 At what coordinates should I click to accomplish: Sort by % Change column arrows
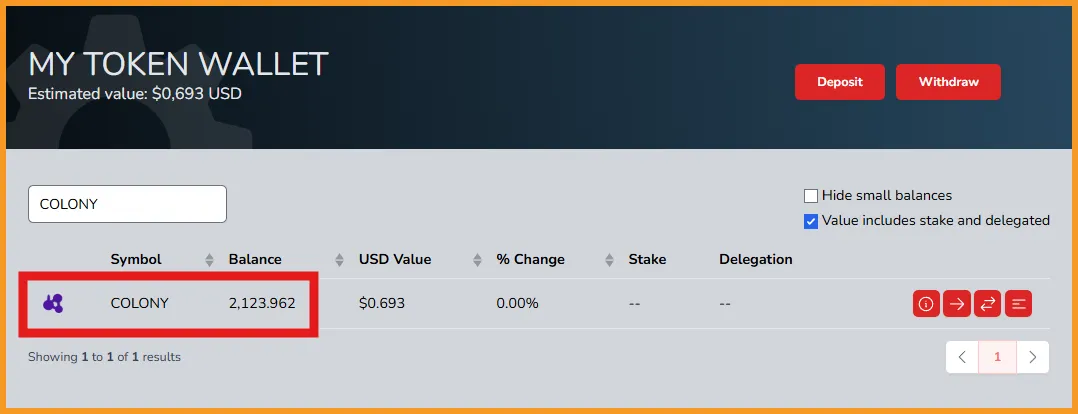pyautogui.click(x=608, y=260)
